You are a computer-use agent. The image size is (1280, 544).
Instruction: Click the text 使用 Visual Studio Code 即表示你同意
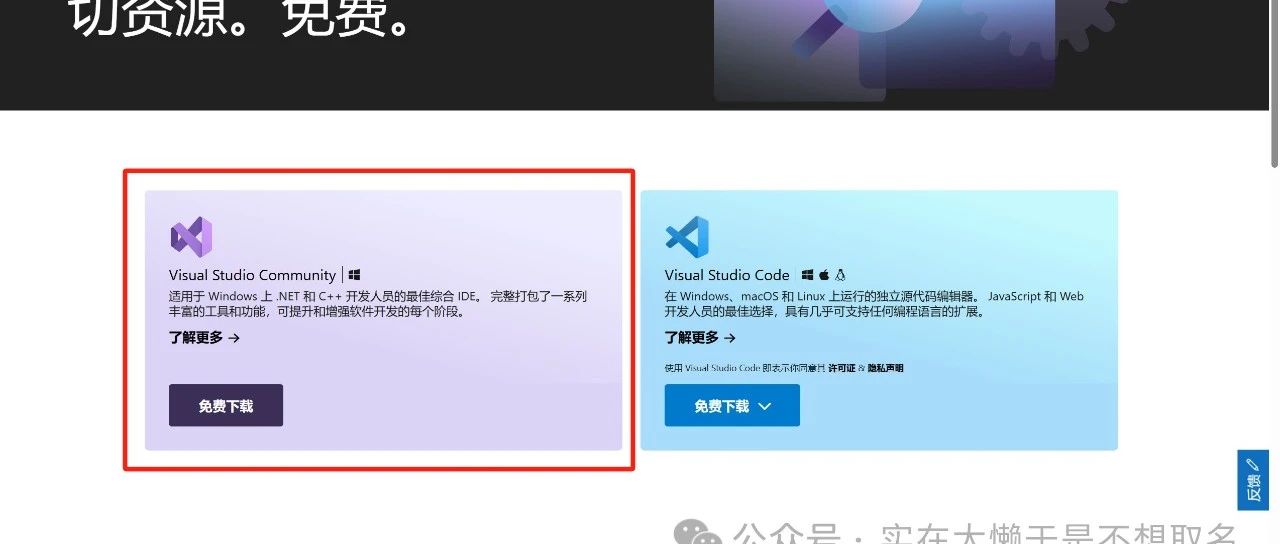[x=745, y=368]
